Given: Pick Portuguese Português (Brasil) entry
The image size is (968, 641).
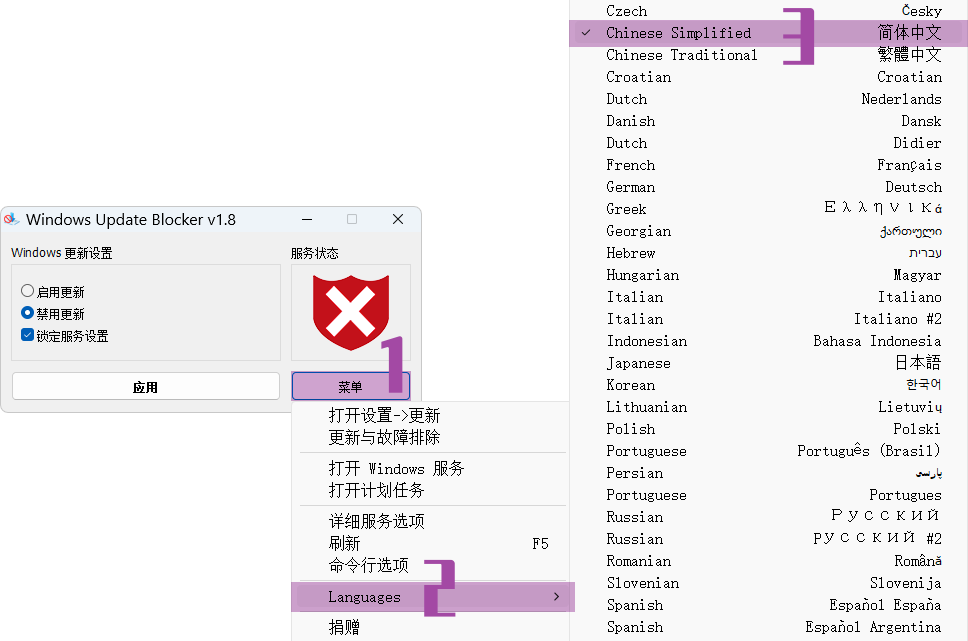Looking at the screenshot, I should click(x=769, y=451).
